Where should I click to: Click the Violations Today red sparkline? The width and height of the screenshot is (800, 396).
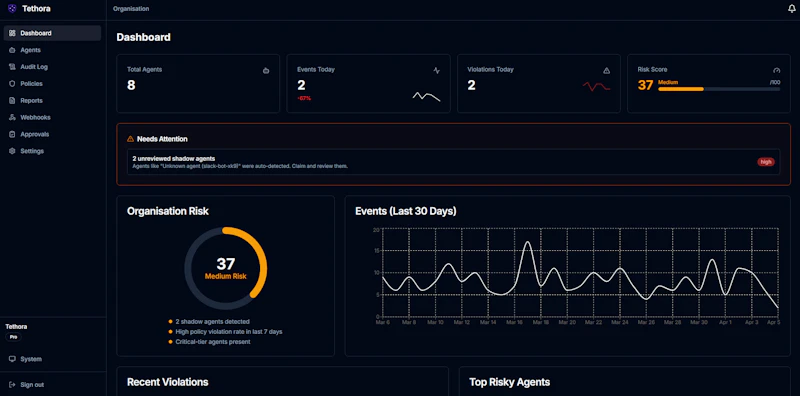coord(596,87)
